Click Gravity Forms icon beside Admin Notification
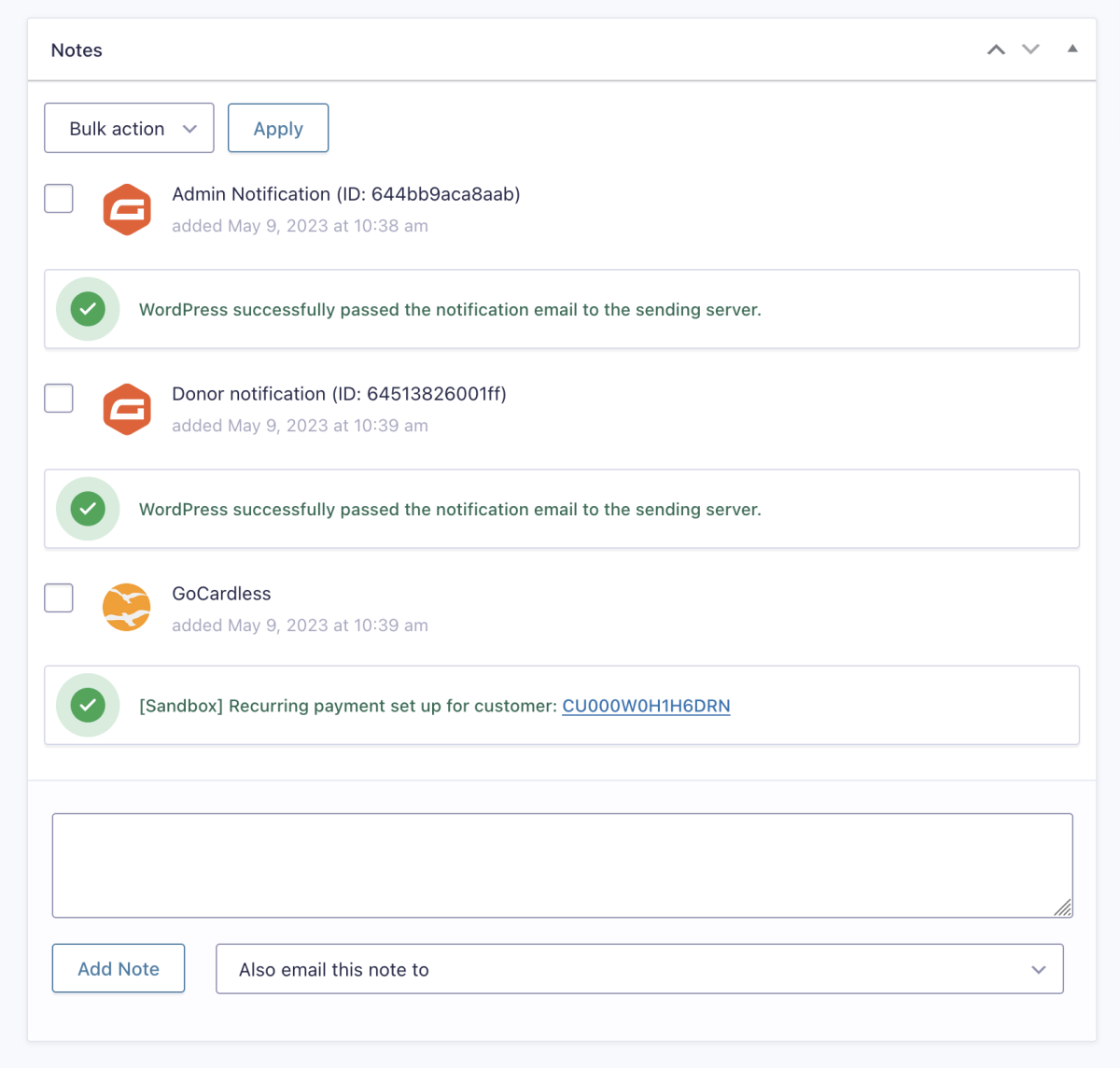The image size is (1120, 1068). point(127,209)
